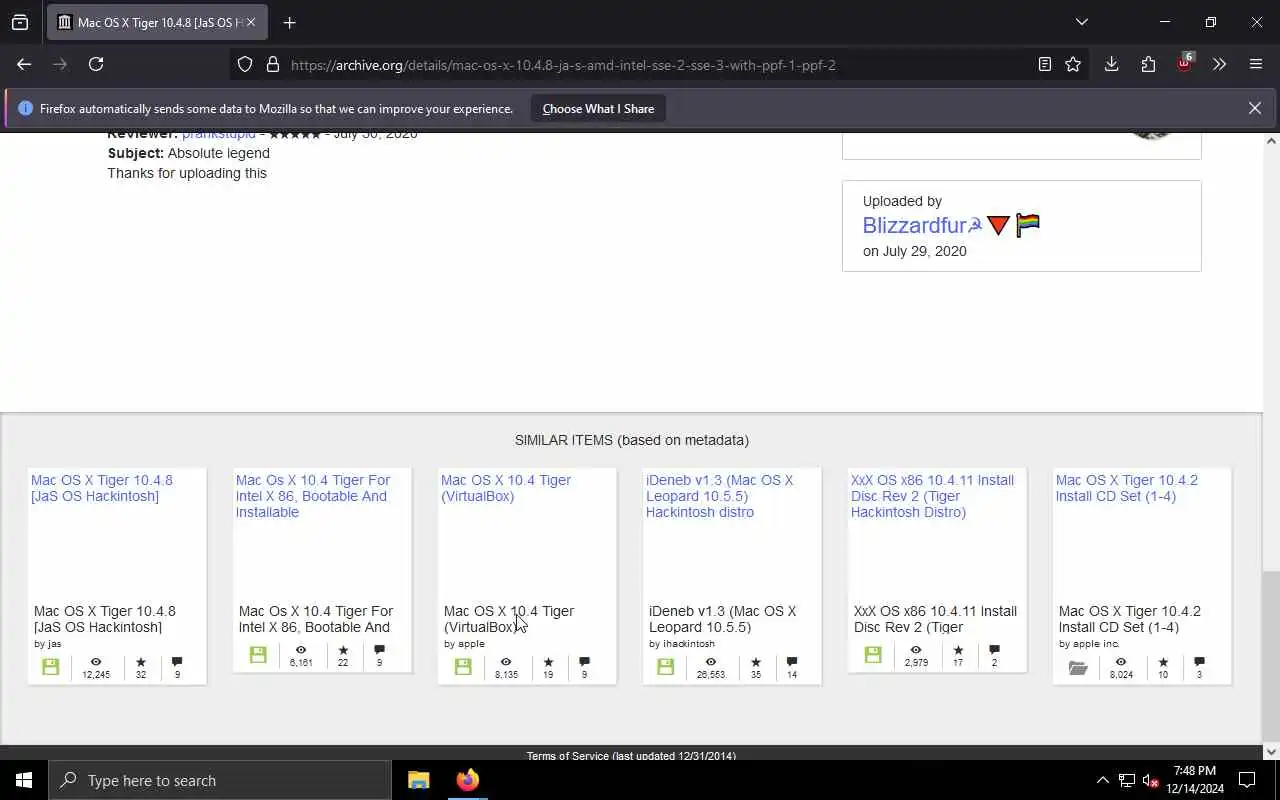
Task: Show more toolbar tools overflow
Action: pyautogui.click(x=1219, y=64)
